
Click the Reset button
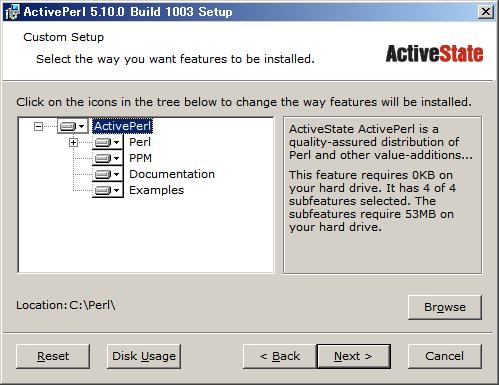pos(53,356)
